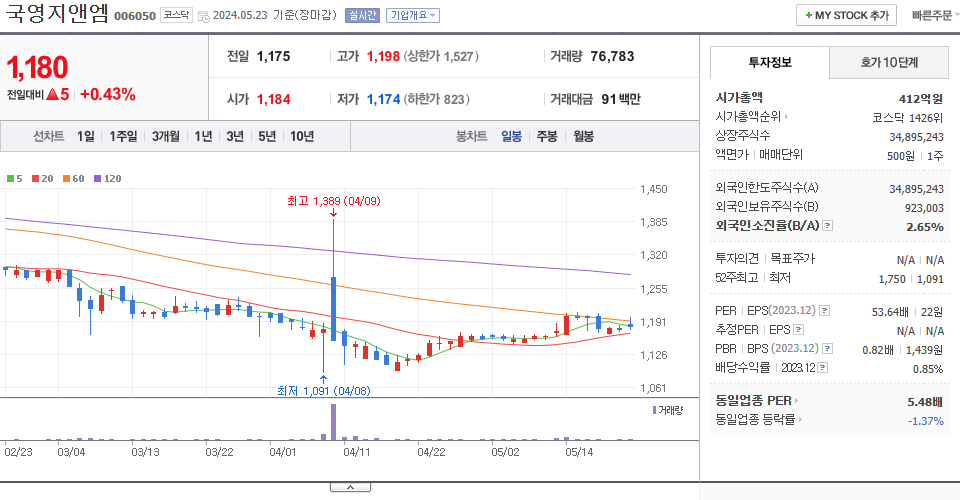Open help icon beside PBR BPS (2023.12)
This screenshot has width=960, height=500.
tap(827, 348)
